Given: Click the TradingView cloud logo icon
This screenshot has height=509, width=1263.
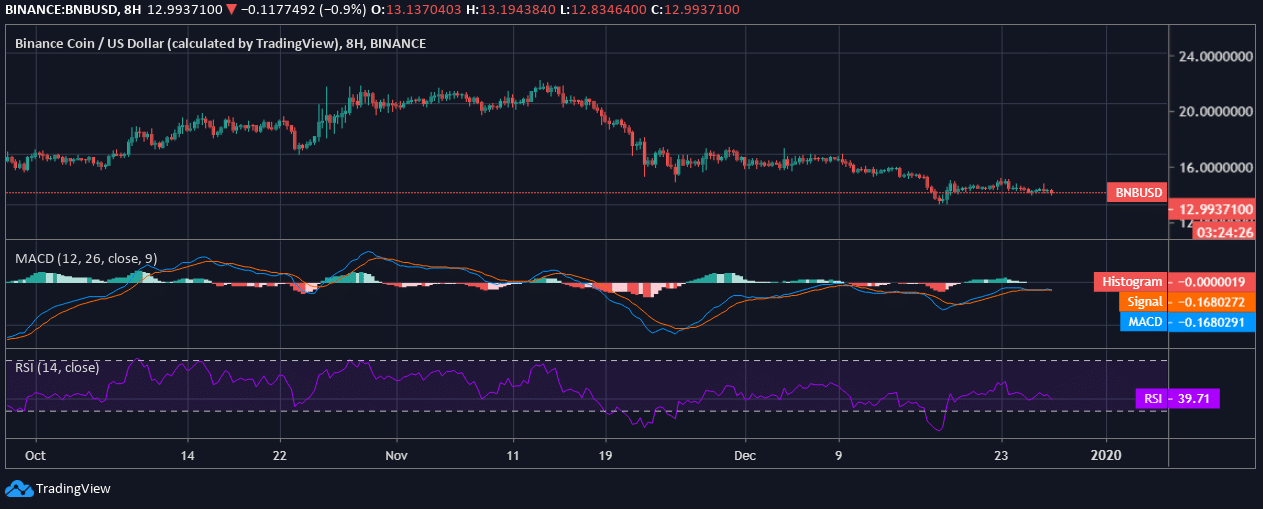Looking at the screenshot, I should point(18,489).
